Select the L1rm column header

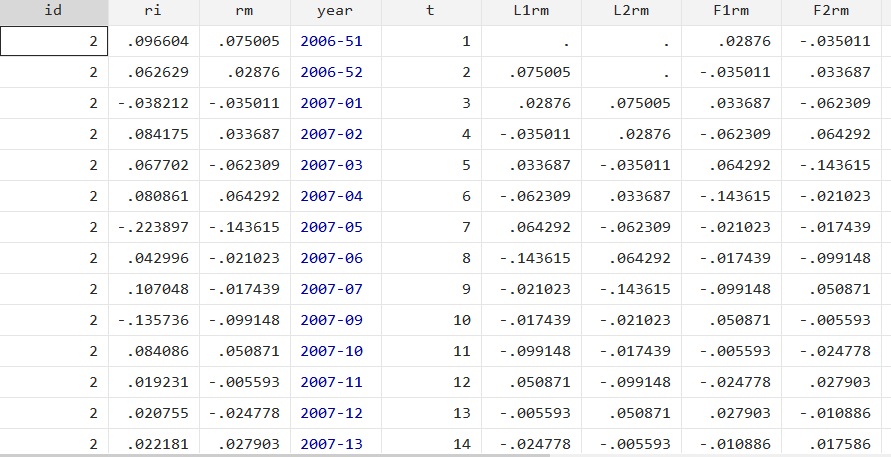point(531,11)
